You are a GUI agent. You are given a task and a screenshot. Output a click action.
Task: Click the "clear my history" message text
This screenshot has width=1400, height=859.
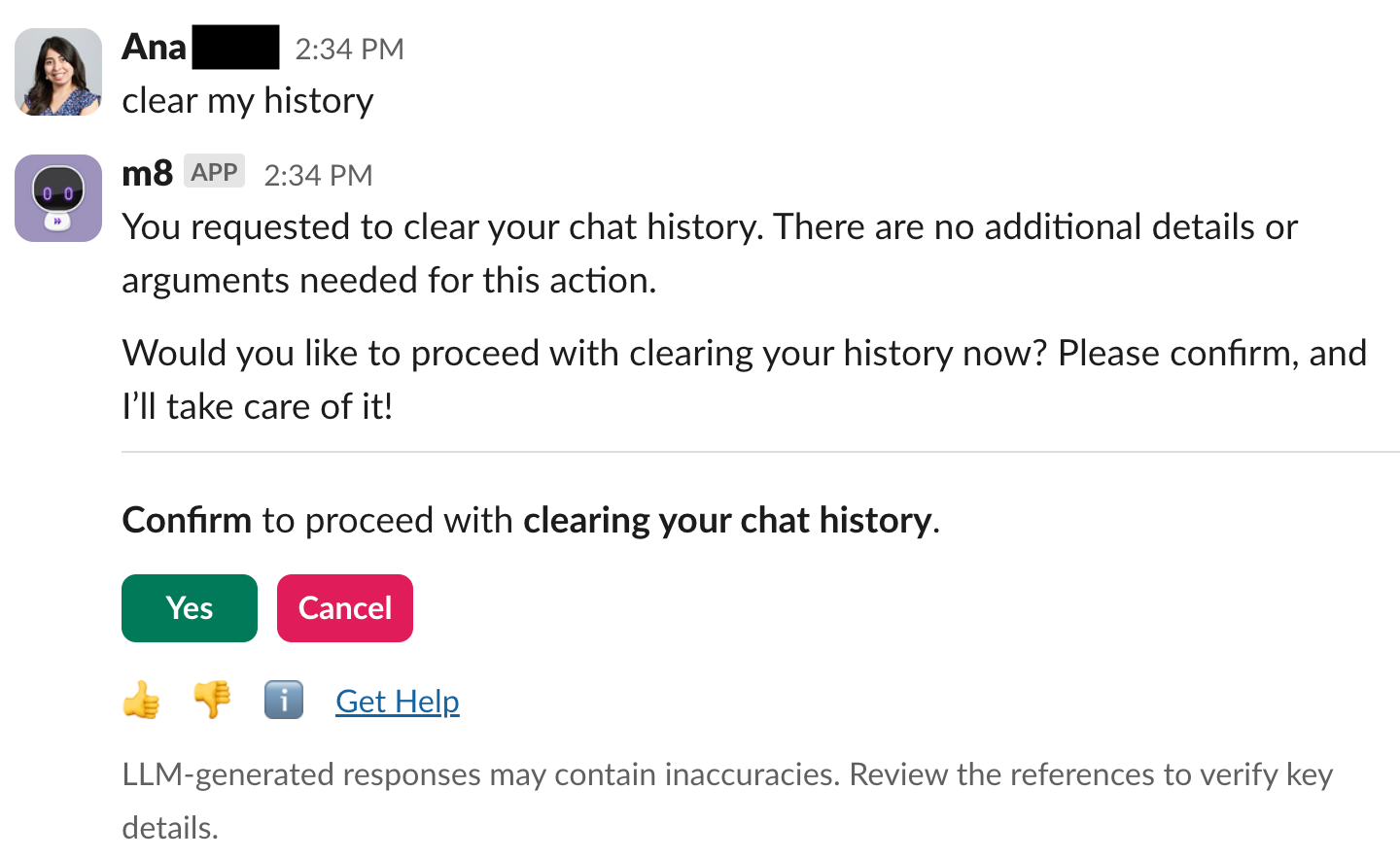click(248, 101)
